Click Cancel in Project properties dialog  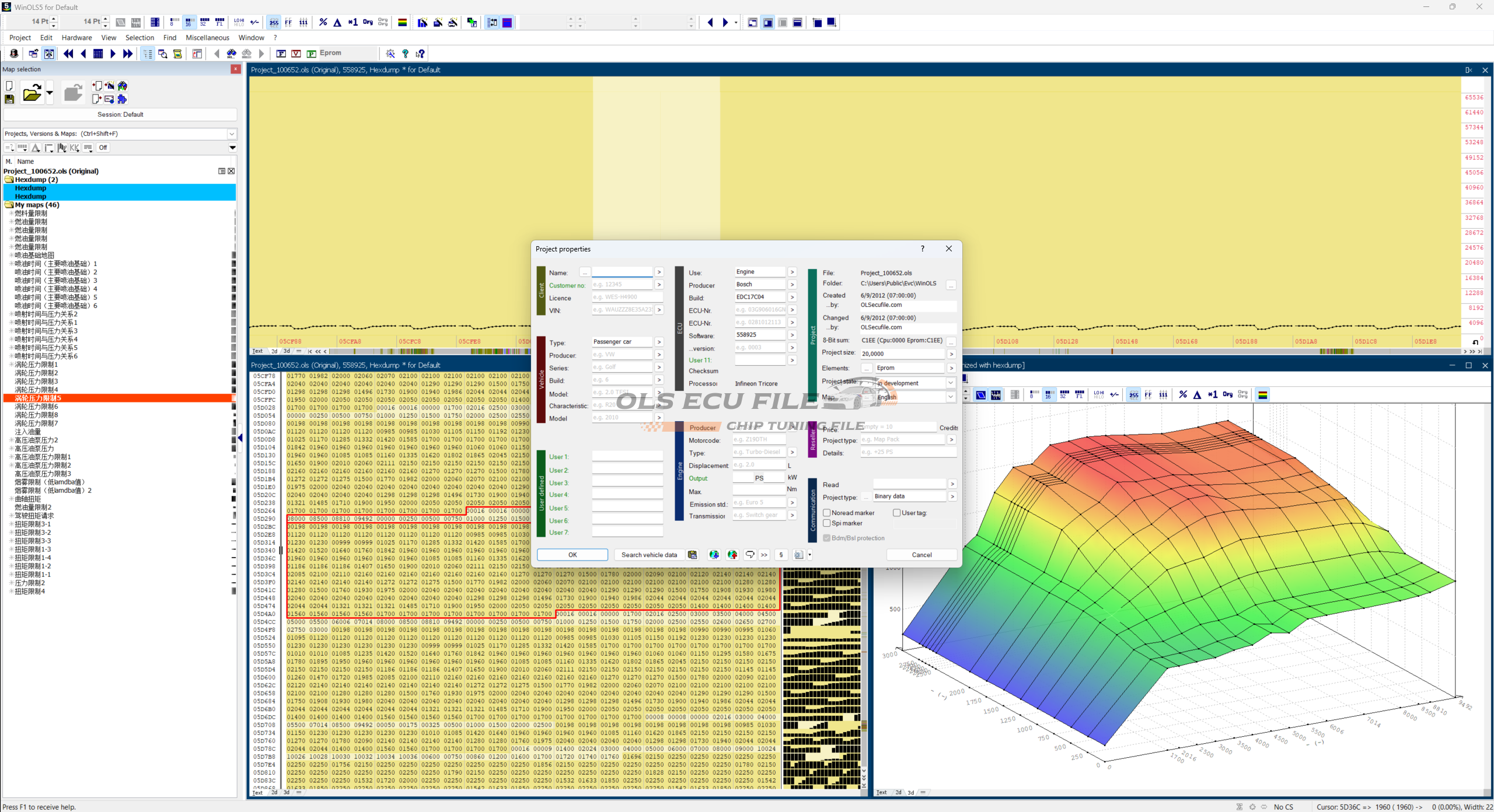click(921, 555)
